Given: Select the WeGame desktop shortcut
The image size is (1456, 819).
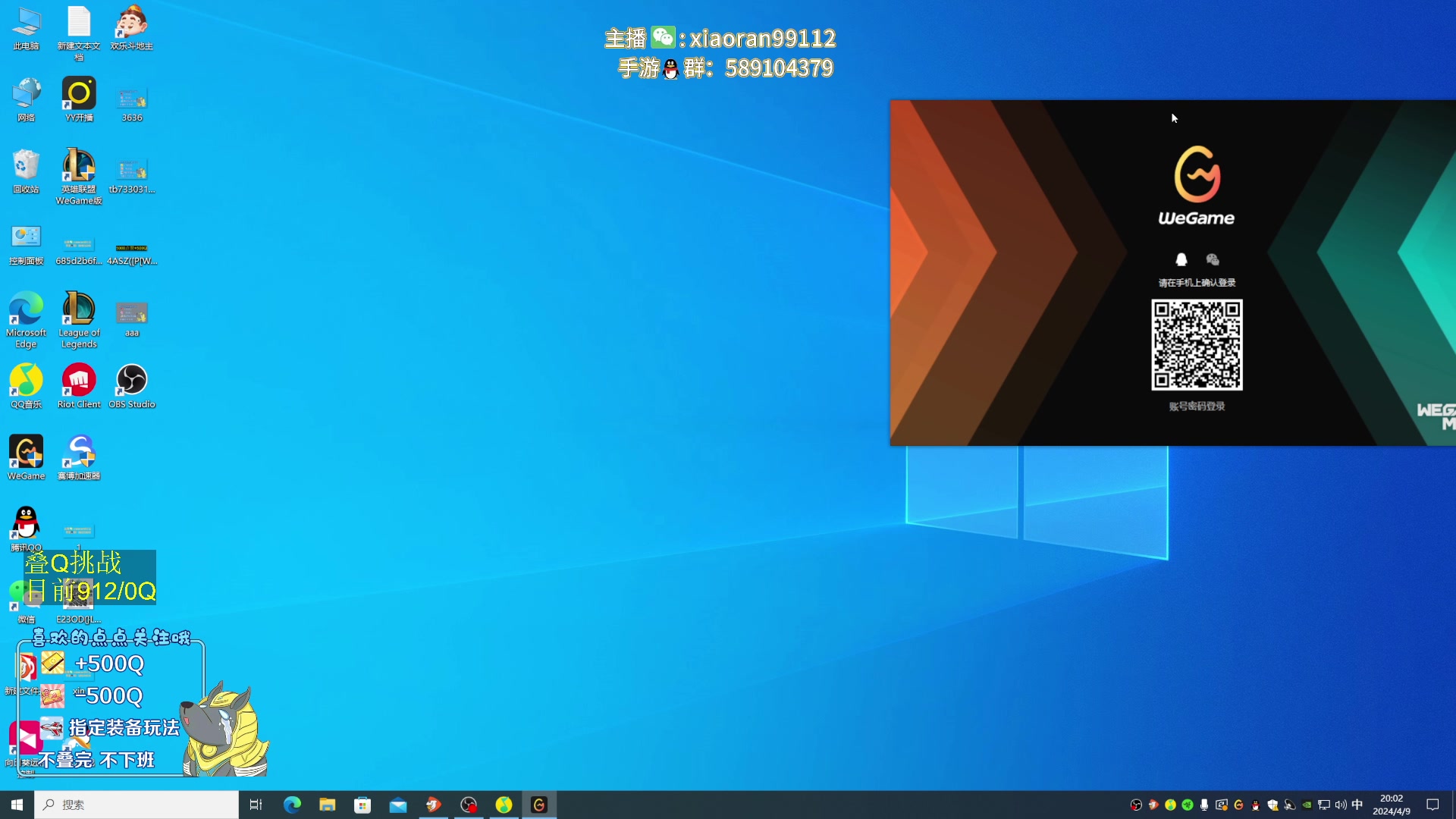Looking at the screenshot, I should [26, 458].
